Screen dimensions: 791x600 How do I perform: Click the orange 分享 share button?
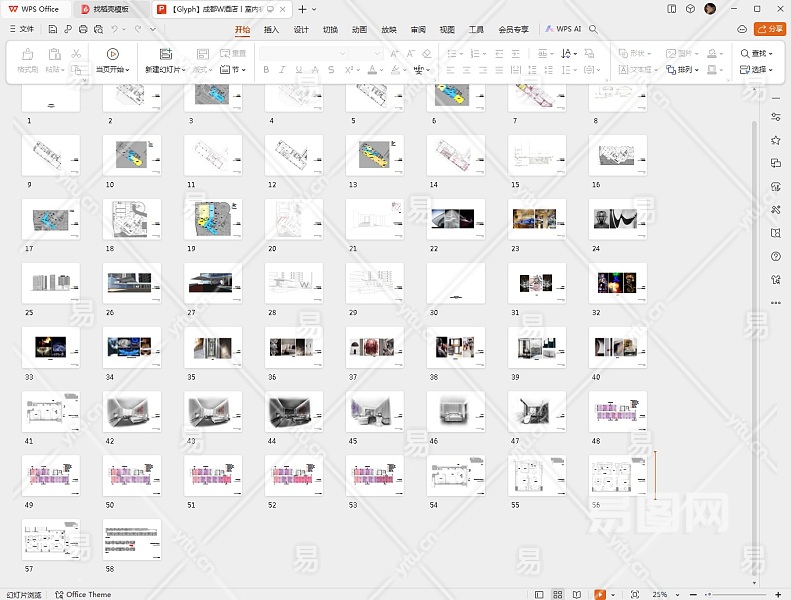click(x=770, y=29)
